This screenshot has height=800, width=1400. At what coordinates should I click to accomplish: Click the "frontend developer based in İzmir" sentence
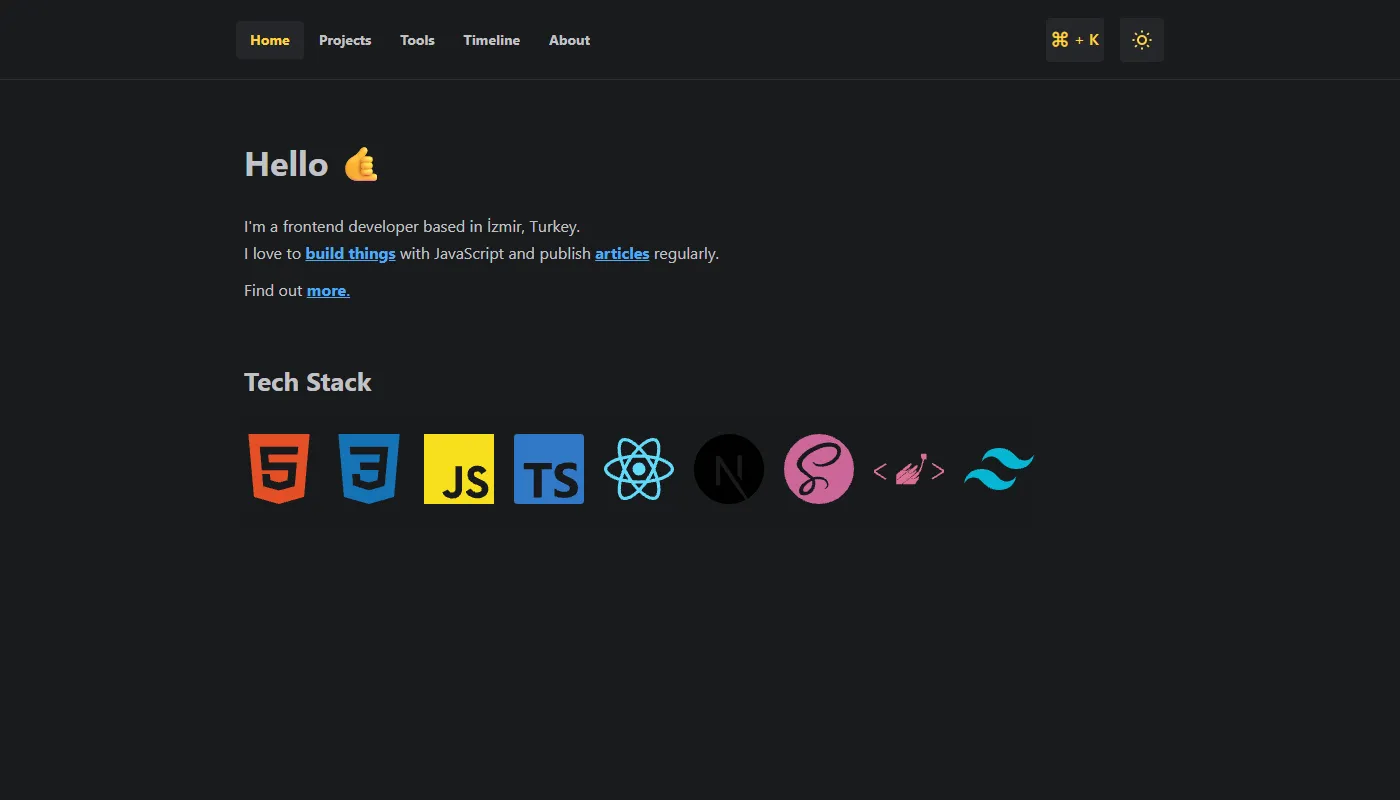[412, 227]
